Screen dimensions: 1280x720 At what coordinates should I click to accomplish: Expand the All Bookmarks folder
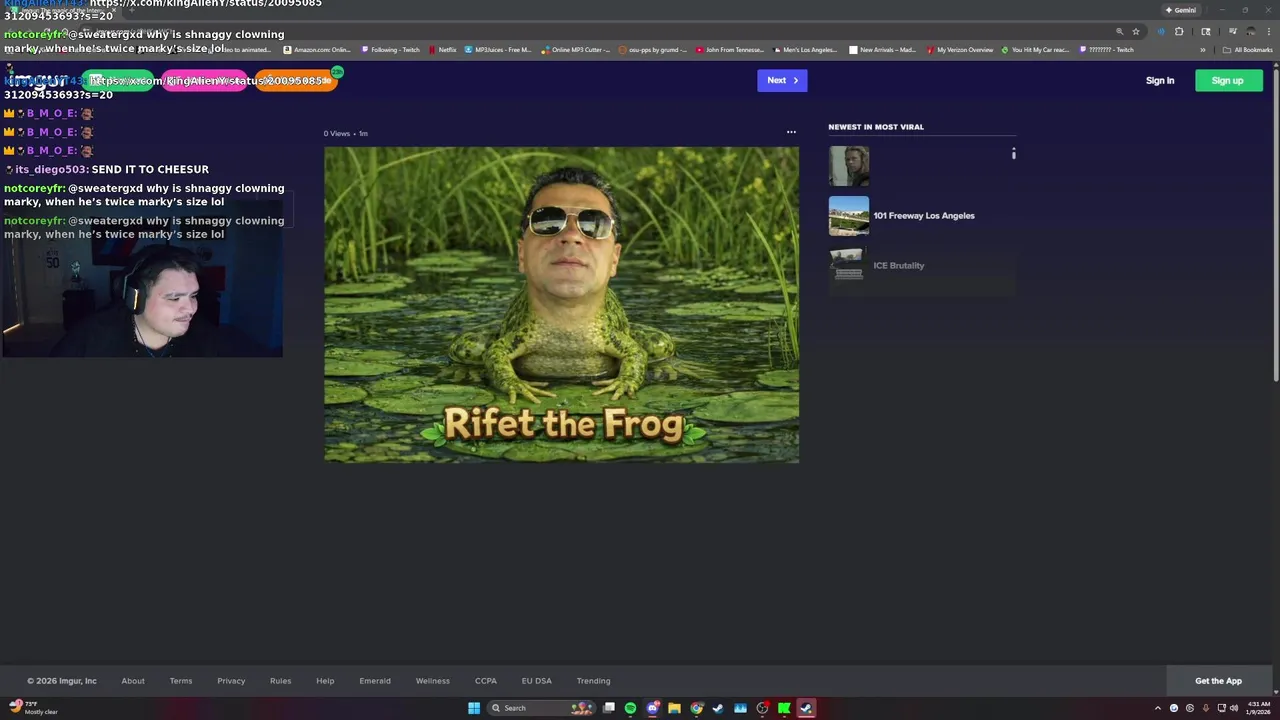1247,49
